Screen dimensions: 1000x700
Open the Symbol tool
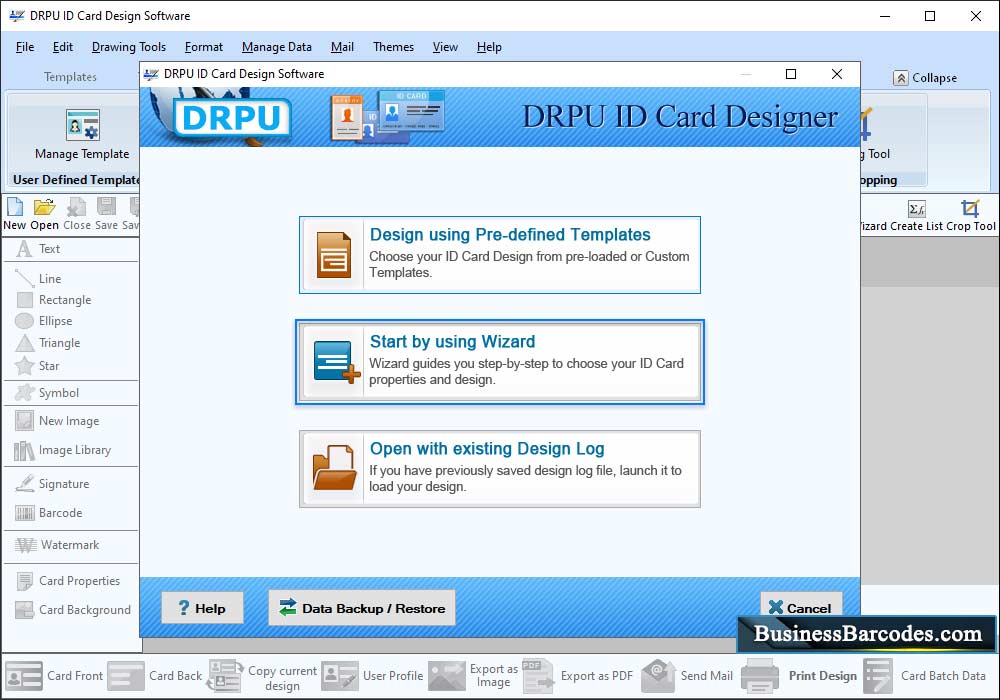coord(48,393)
